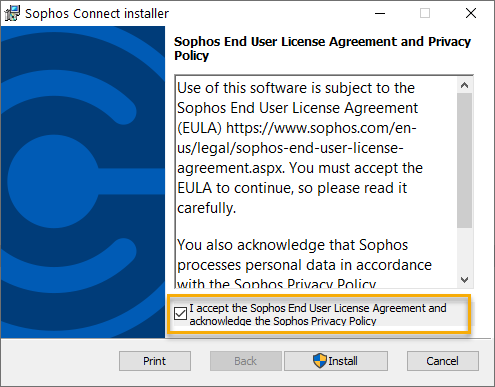Click the scrollbar track below the thumb
This screenshot has width=495, height=387.
[x=464, y=250]
